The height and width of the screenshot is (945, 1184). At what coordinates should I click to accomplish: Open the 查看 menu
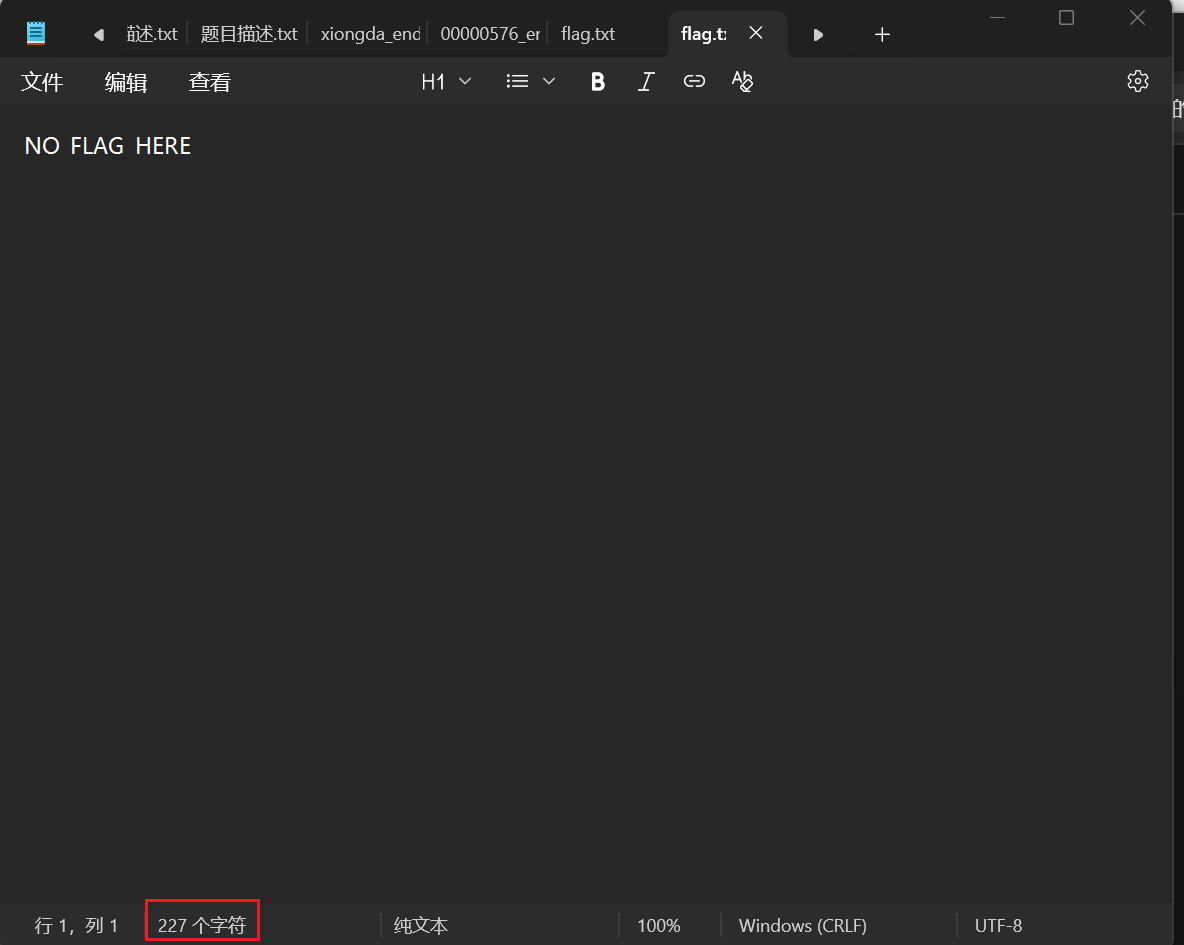click(210, 83)
